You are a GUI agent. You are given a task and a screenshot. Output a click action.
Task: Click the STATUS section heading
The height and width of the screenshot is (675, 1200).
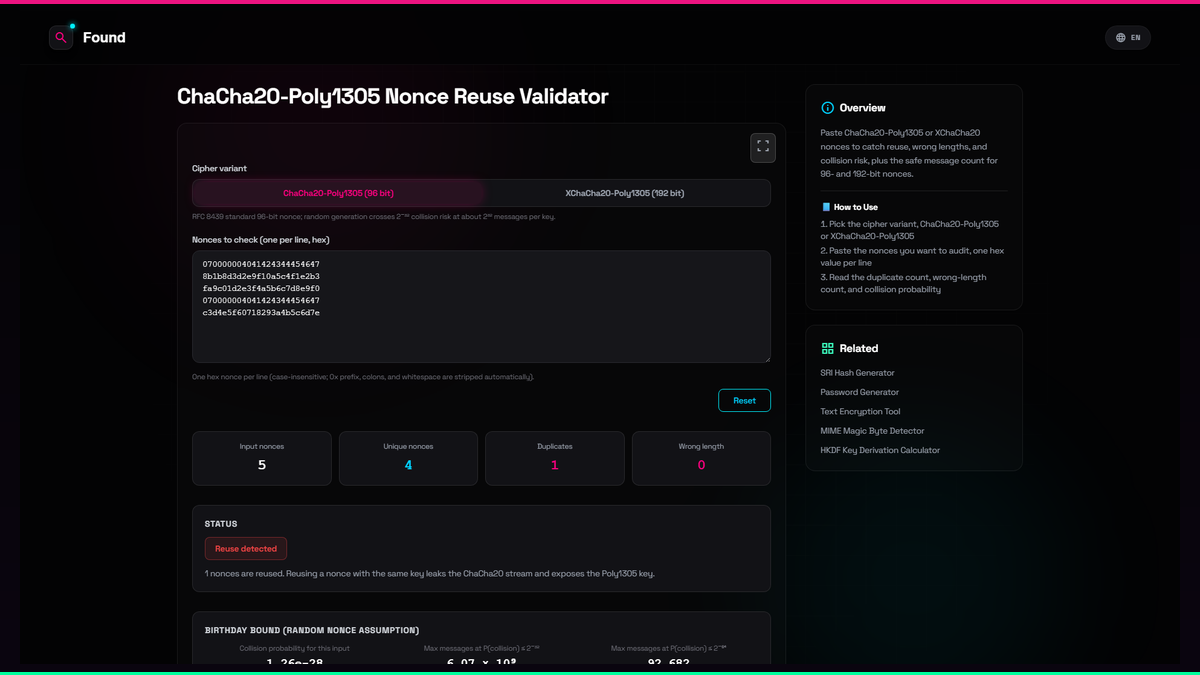pyautogui.click(x=221, y=524)
